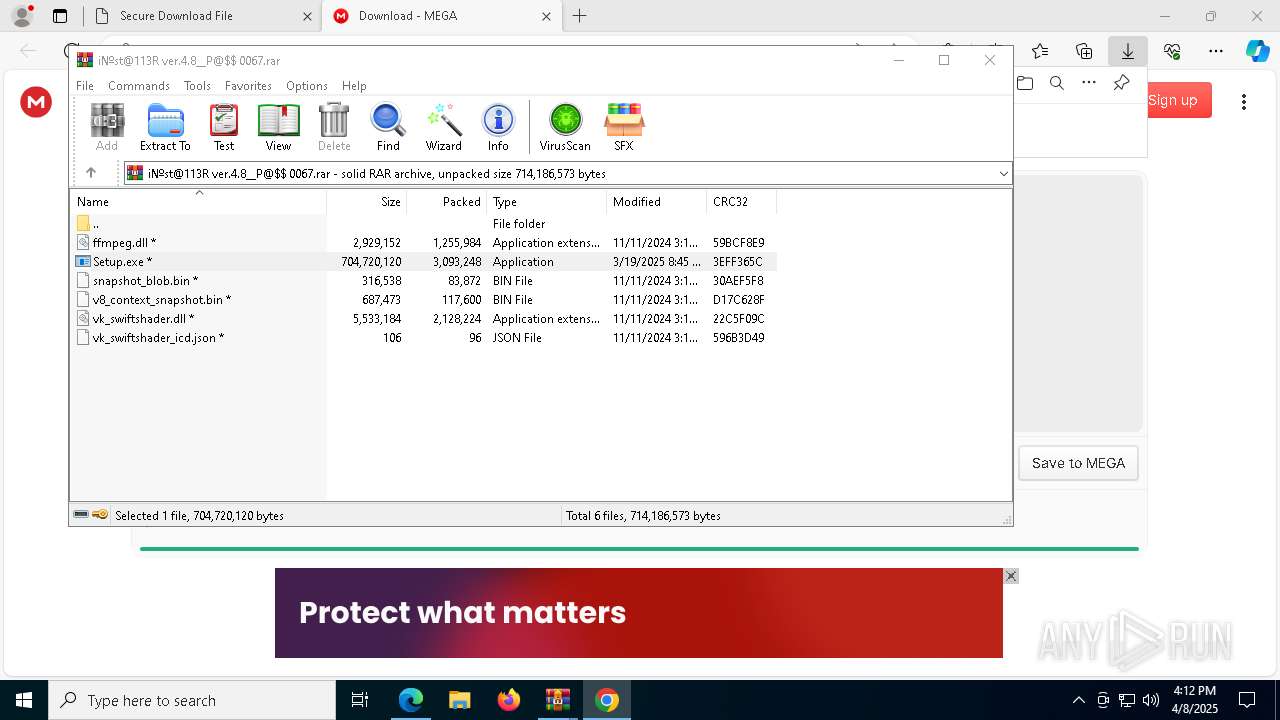
Task: Show archive Info
Action: (498, 127)
